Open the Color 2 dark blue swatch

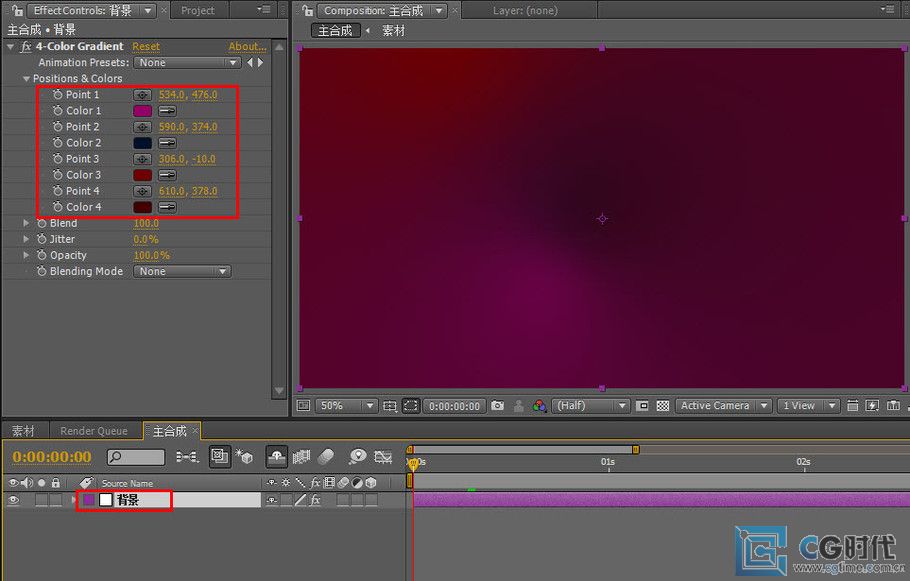click(x=143, y=143)
